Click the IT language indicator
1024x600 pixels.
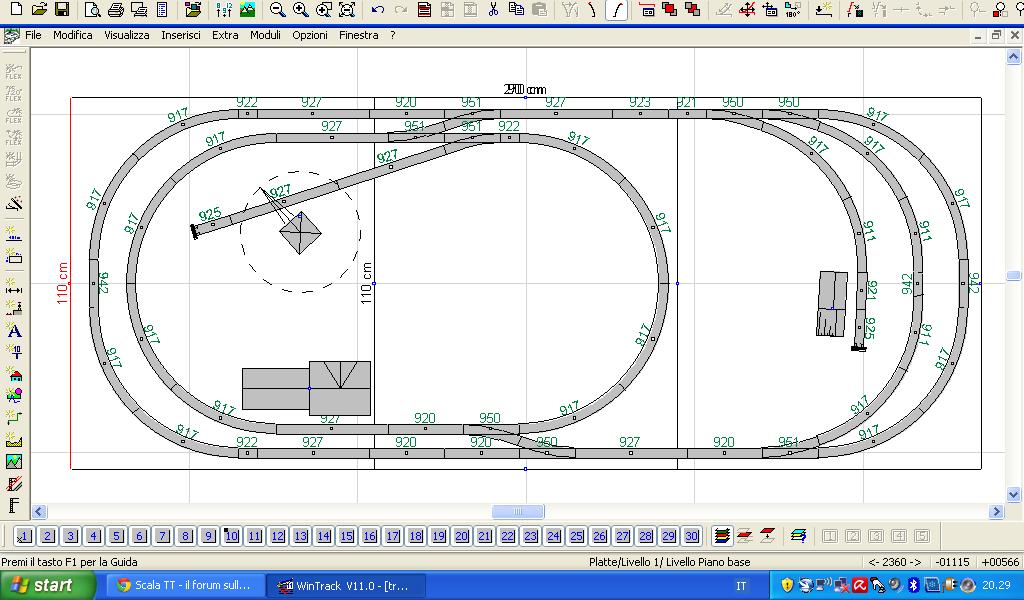741,586
